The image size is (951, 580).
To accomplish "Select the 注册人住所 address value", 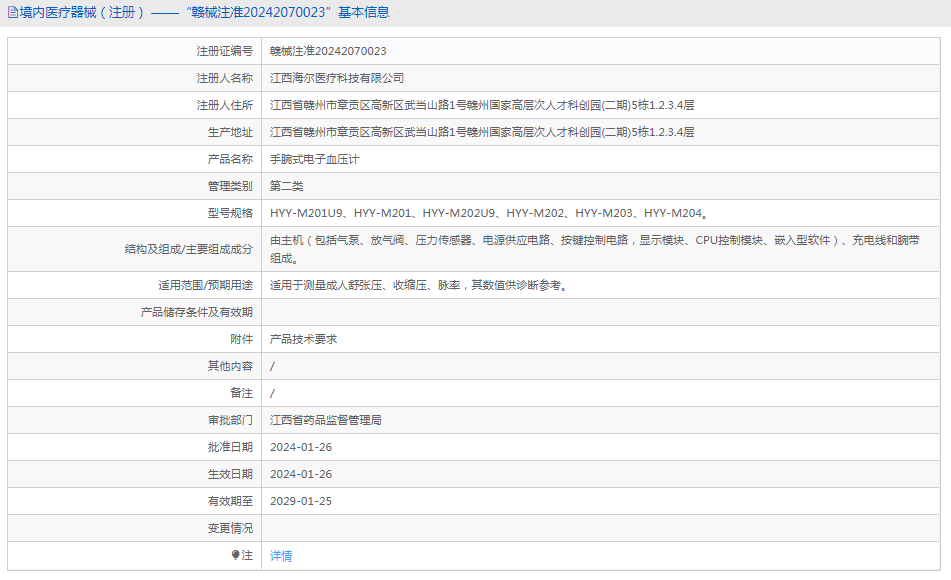I will coord(482,105).
